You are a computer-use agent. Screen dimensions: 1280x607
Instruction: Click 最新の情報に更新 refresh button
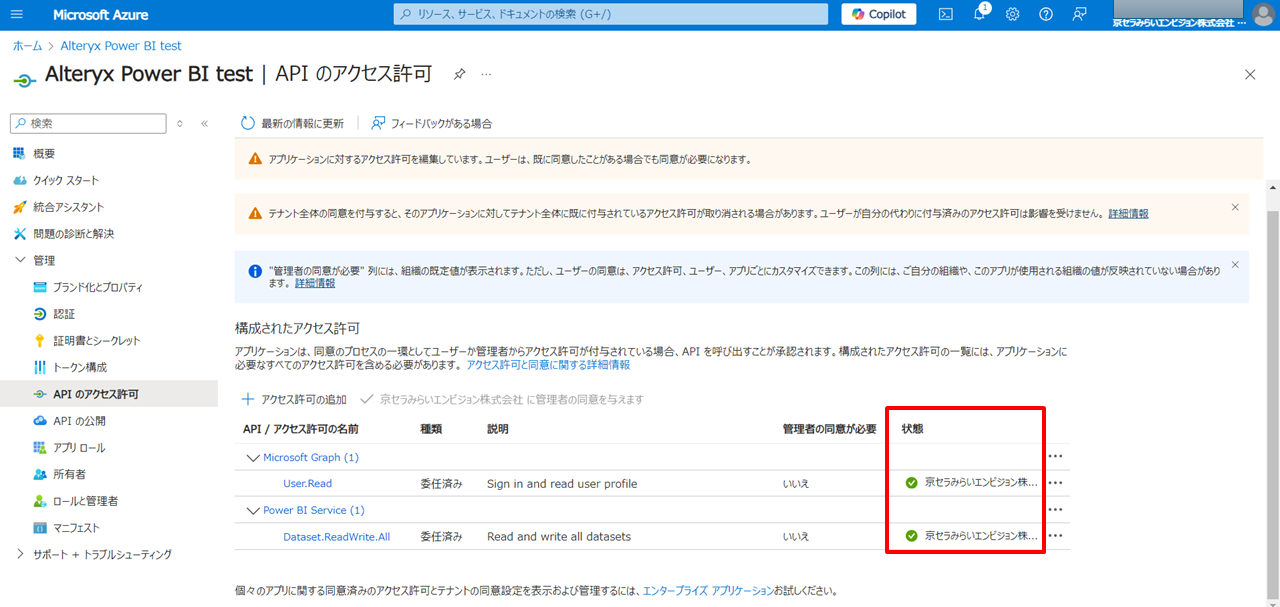tap(292, 123)
